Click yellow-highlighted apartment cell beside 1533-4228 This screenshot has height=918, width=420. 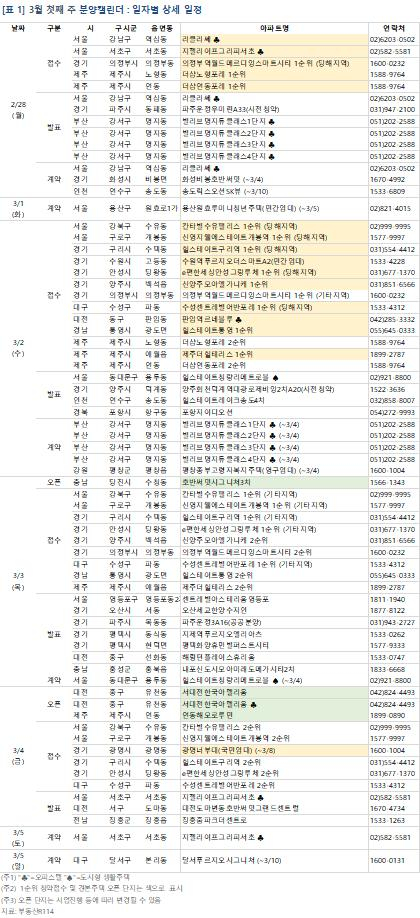click(274, 263)
